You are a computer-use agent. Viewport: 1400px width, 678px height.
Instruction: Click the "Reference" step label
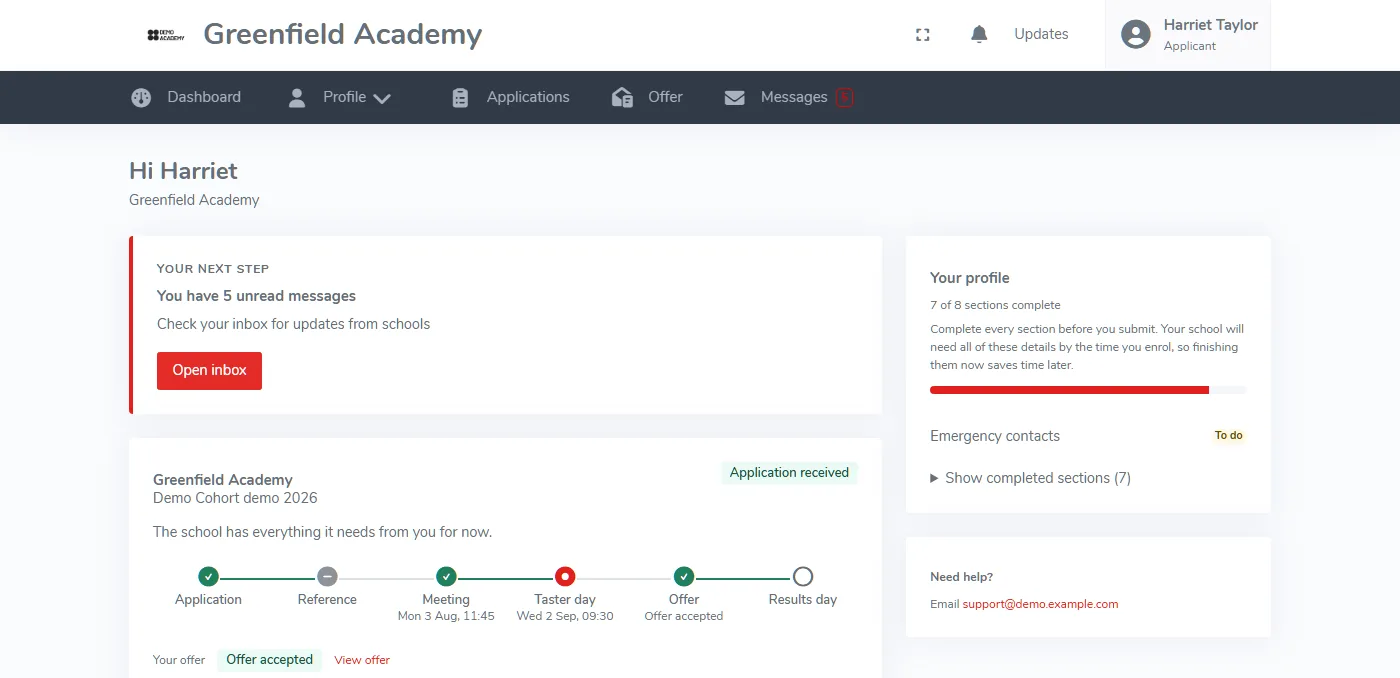327,600
